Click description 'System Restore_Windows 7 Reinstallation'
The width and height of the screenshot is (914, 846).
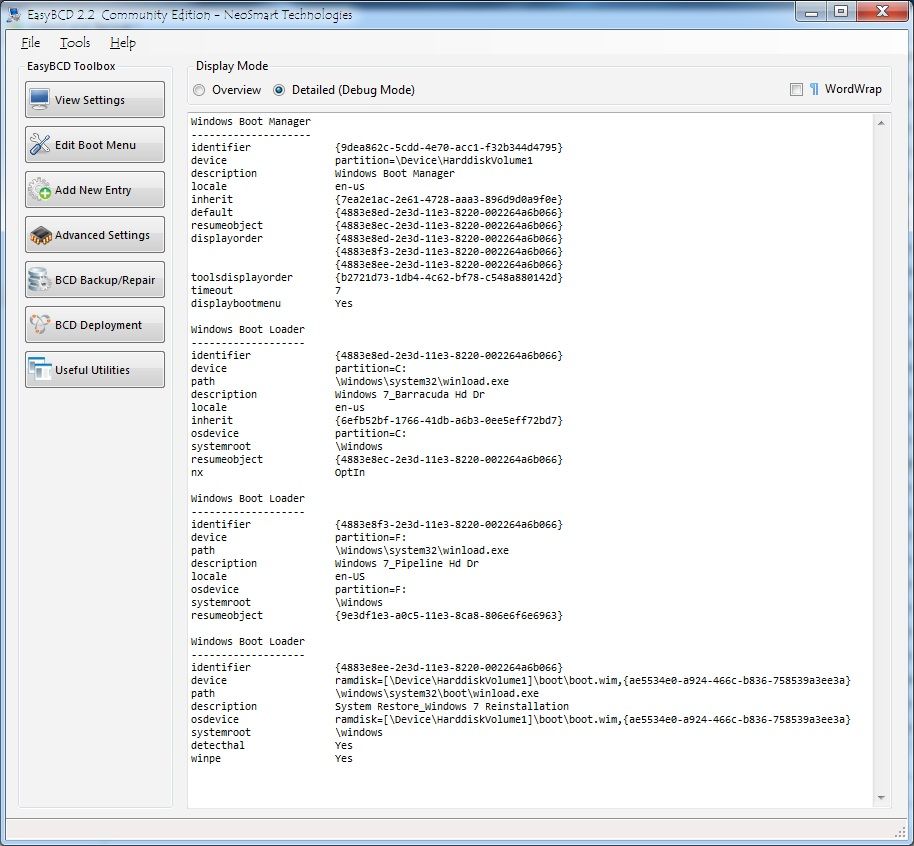click(x=452, y=707)
